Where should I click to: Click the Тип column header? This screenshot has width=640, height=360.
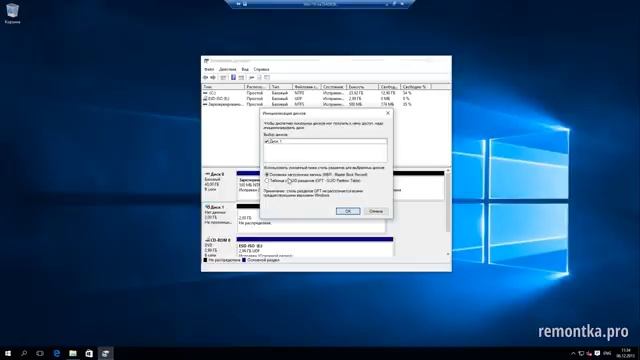281,87
